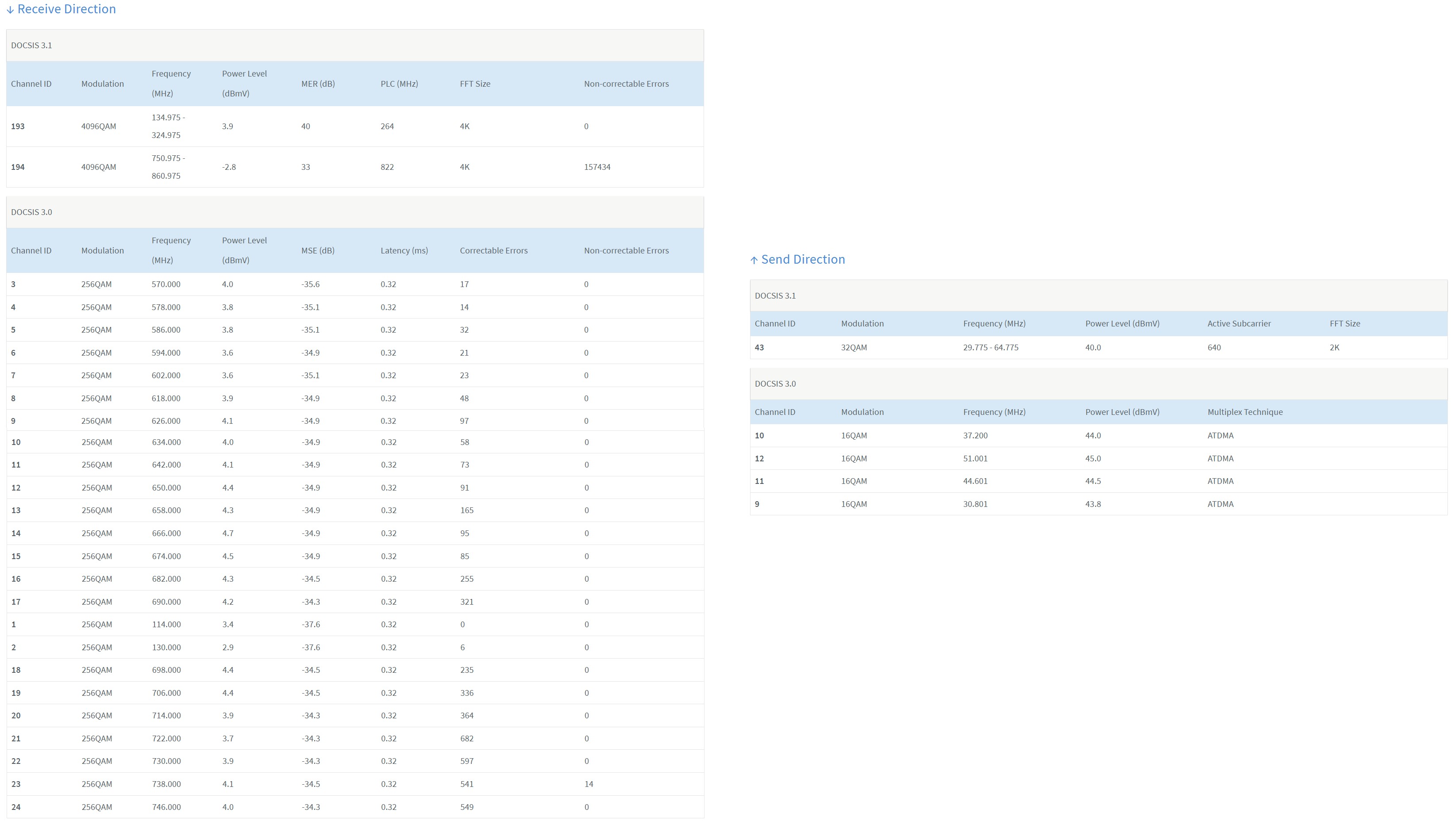Click the receive DOCSIS 3.1 section header
This screenshot has width=1451, height=840.
tap(31, 46)
